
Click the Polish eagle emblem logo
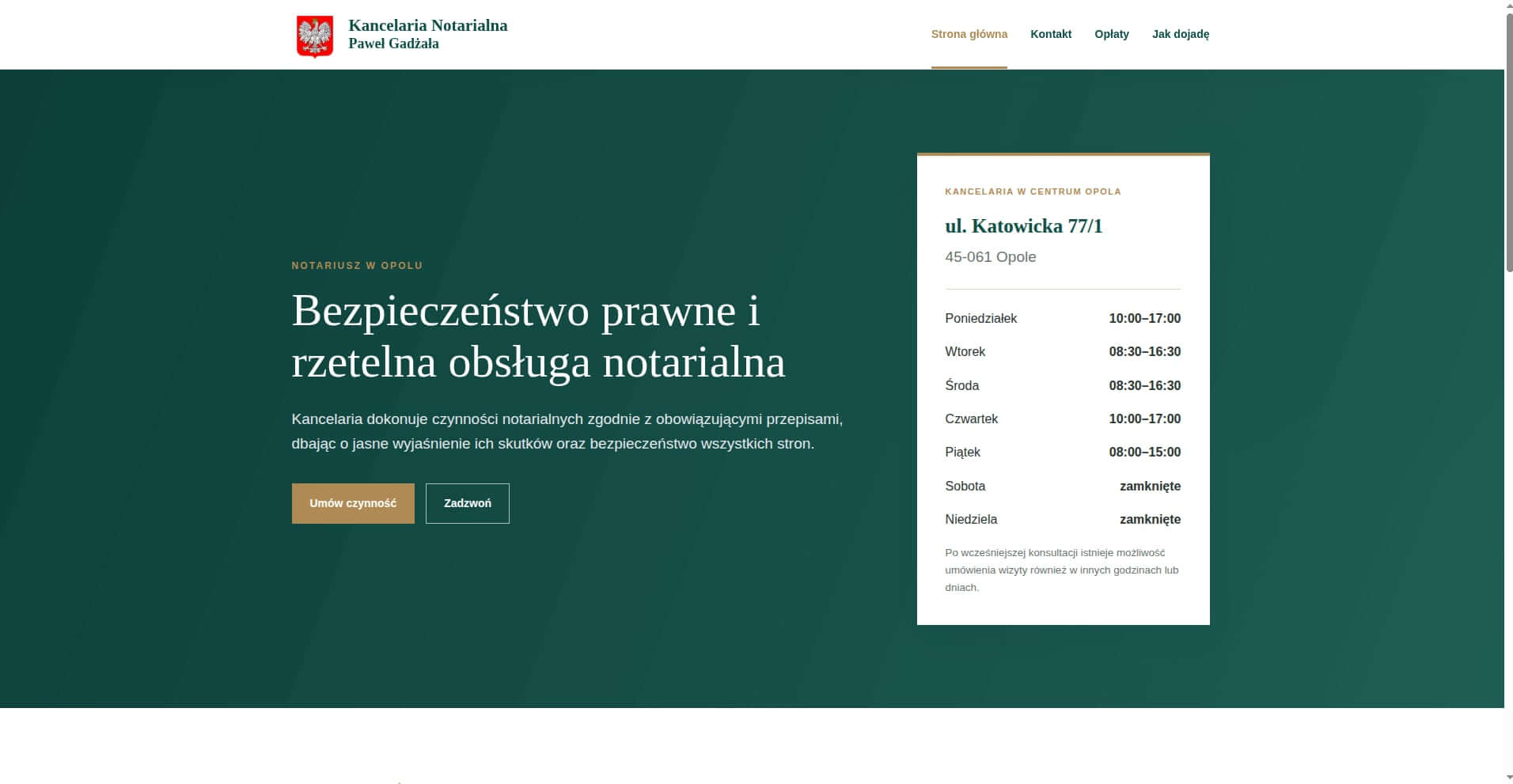pos(314,36)
